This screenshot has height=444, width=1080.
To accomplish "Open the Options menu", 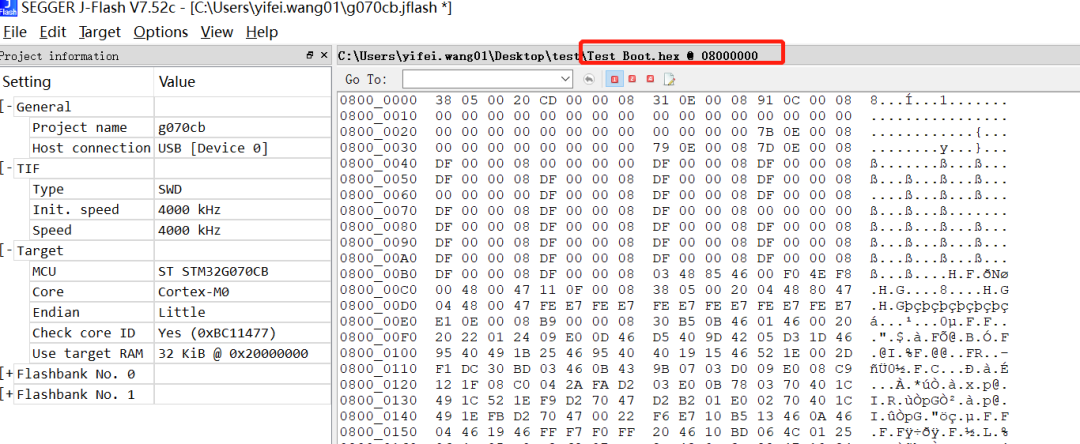I will tap(160, 32).
